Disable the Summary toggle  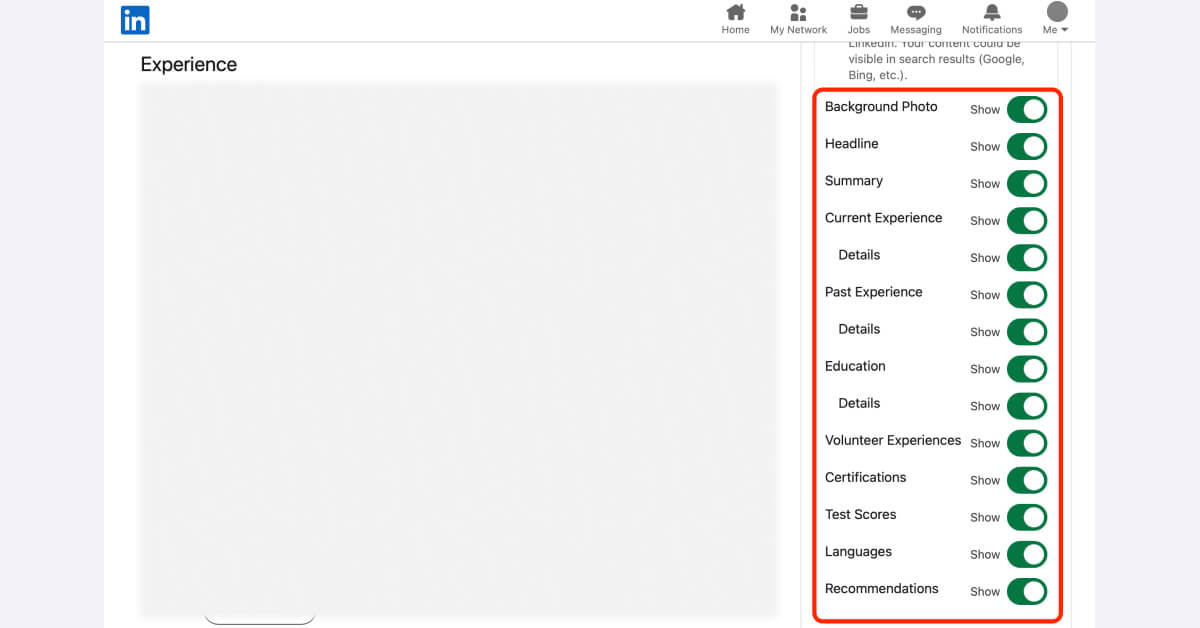point(1027,183)
